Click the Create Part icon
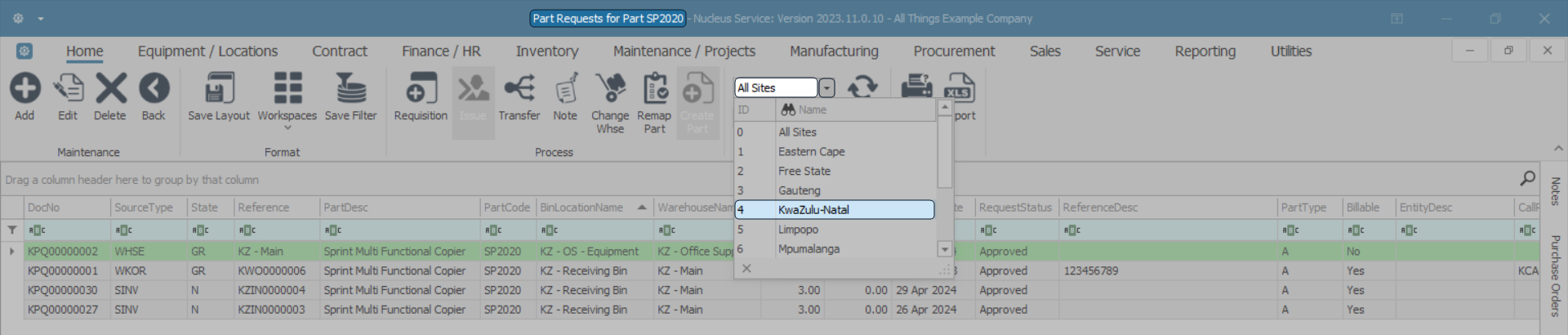 pos(697,88)
